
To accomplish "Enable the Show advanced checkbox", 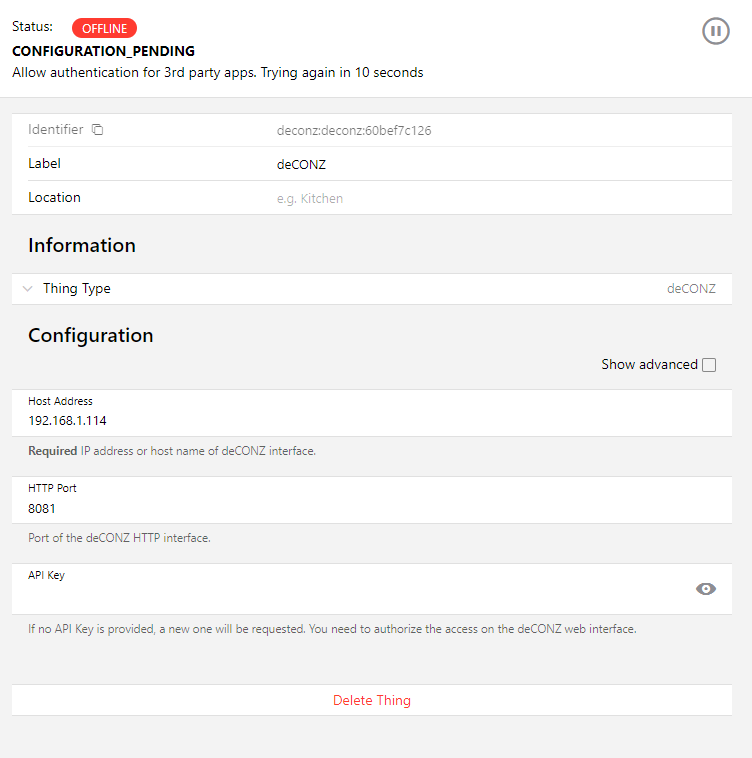I will [x=709, y=365].
